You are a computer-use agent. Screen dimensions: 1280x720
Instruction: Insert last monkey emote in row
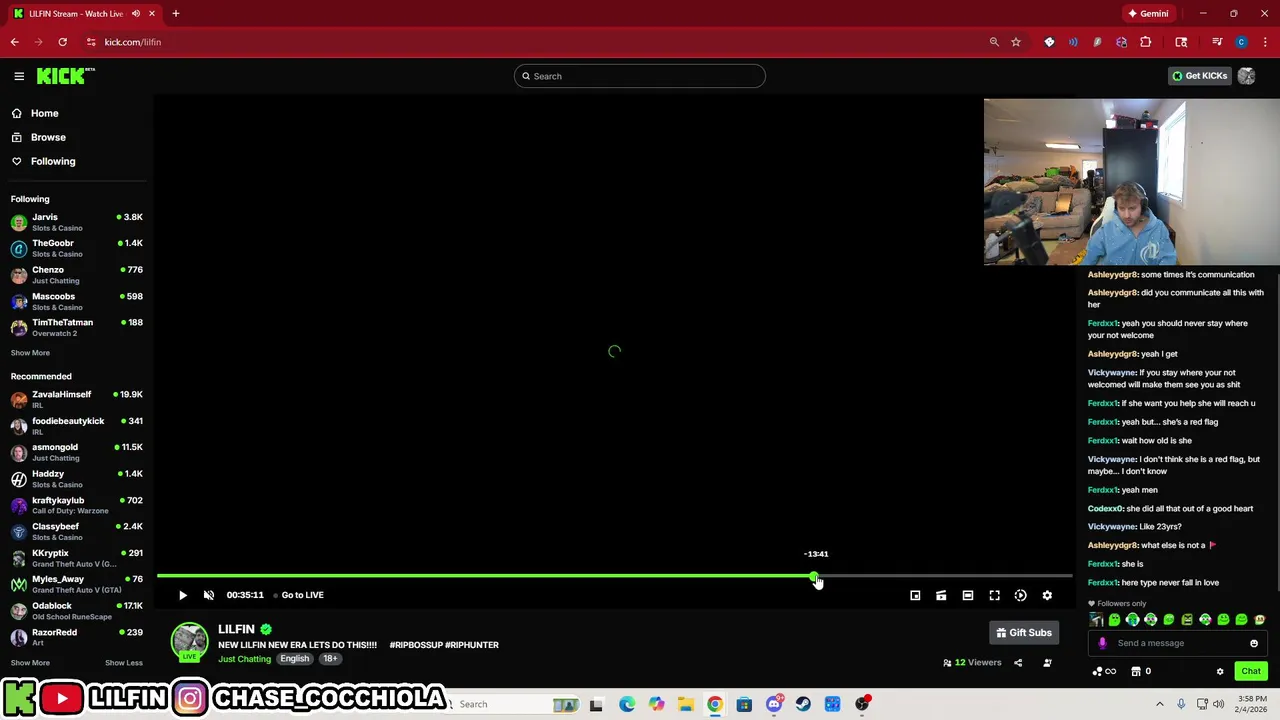(1260, 620)
